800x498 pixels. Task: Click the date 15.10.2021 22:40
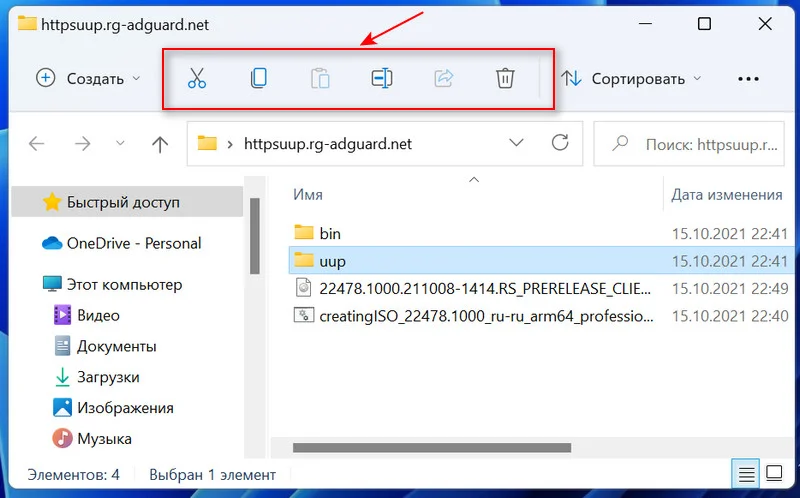point(730,316)
